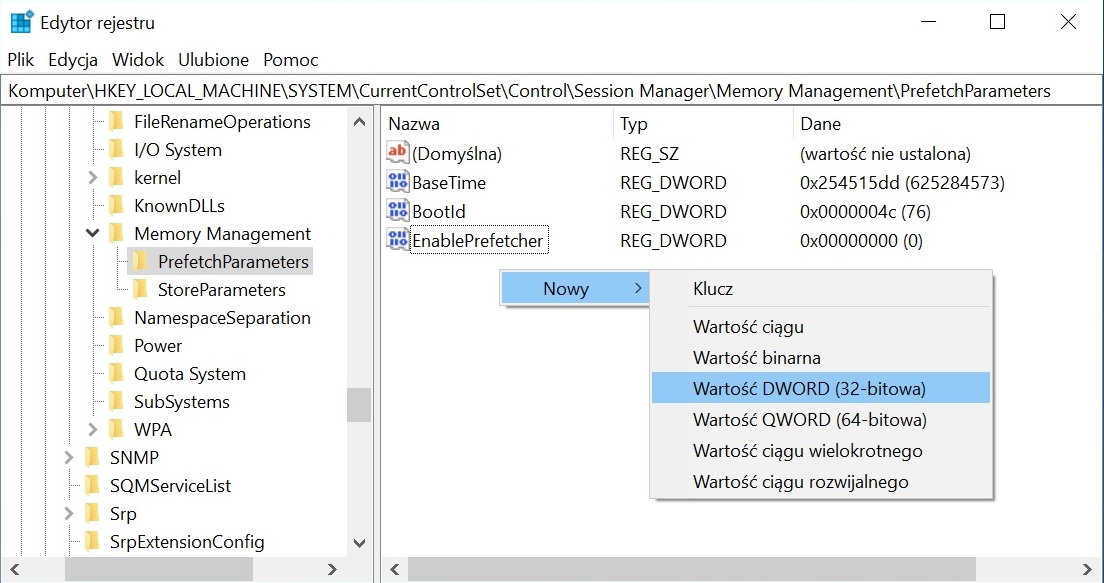Collapse the Memory Management tree node
Viewport: 1104px width, 583px height.
coord(93,234)
